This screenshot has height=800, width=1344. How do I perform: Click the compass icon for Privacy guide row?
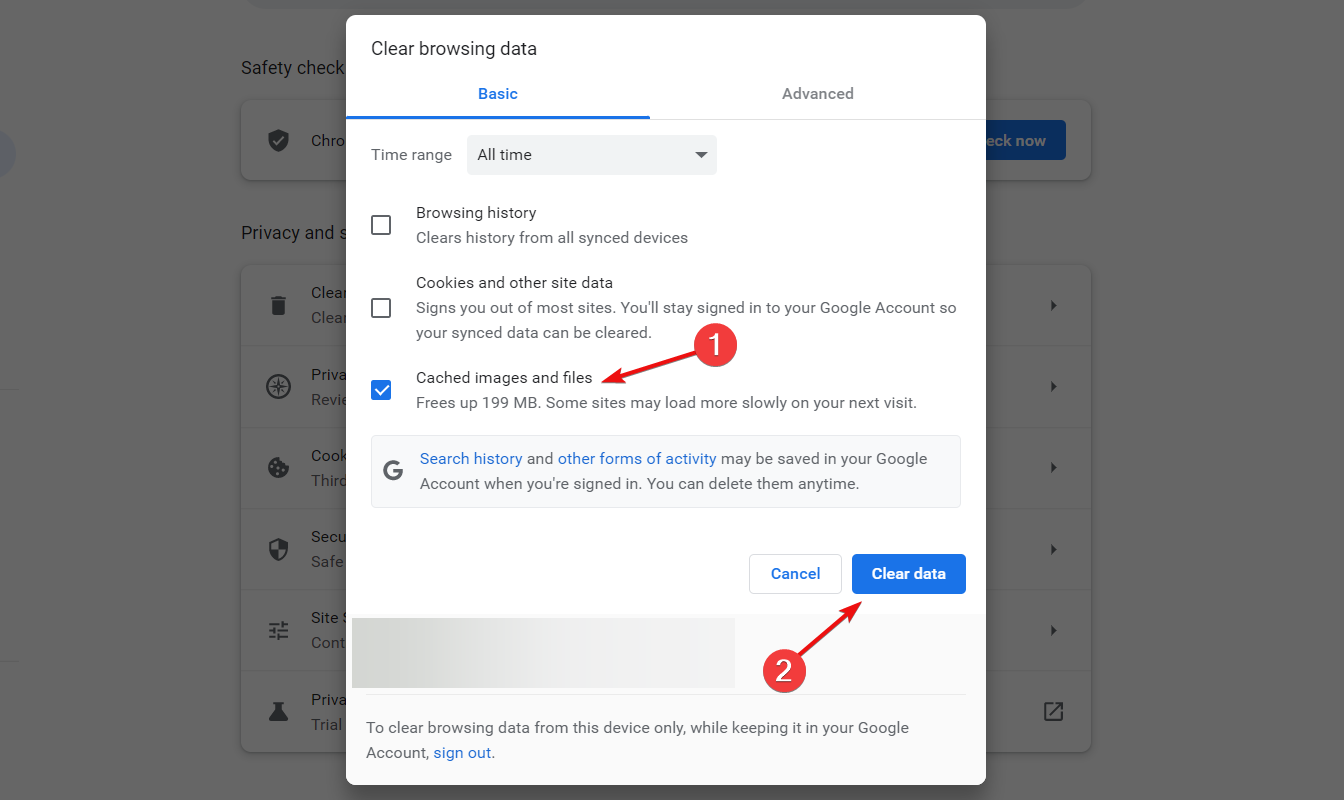click(x=278, y=386)
